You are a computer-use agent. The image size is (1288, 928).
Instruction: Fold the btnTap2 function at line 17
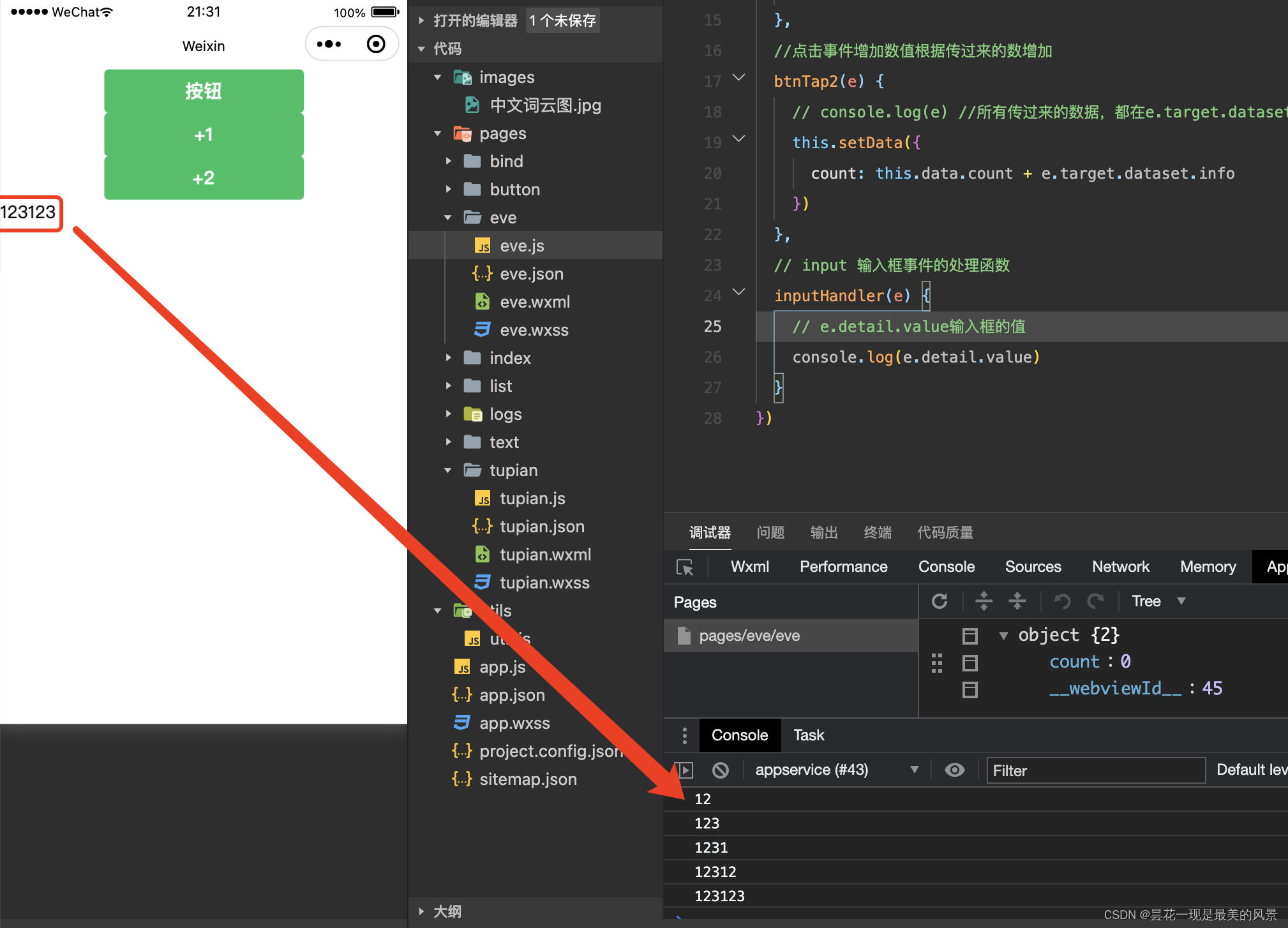[x=738, y=79]
